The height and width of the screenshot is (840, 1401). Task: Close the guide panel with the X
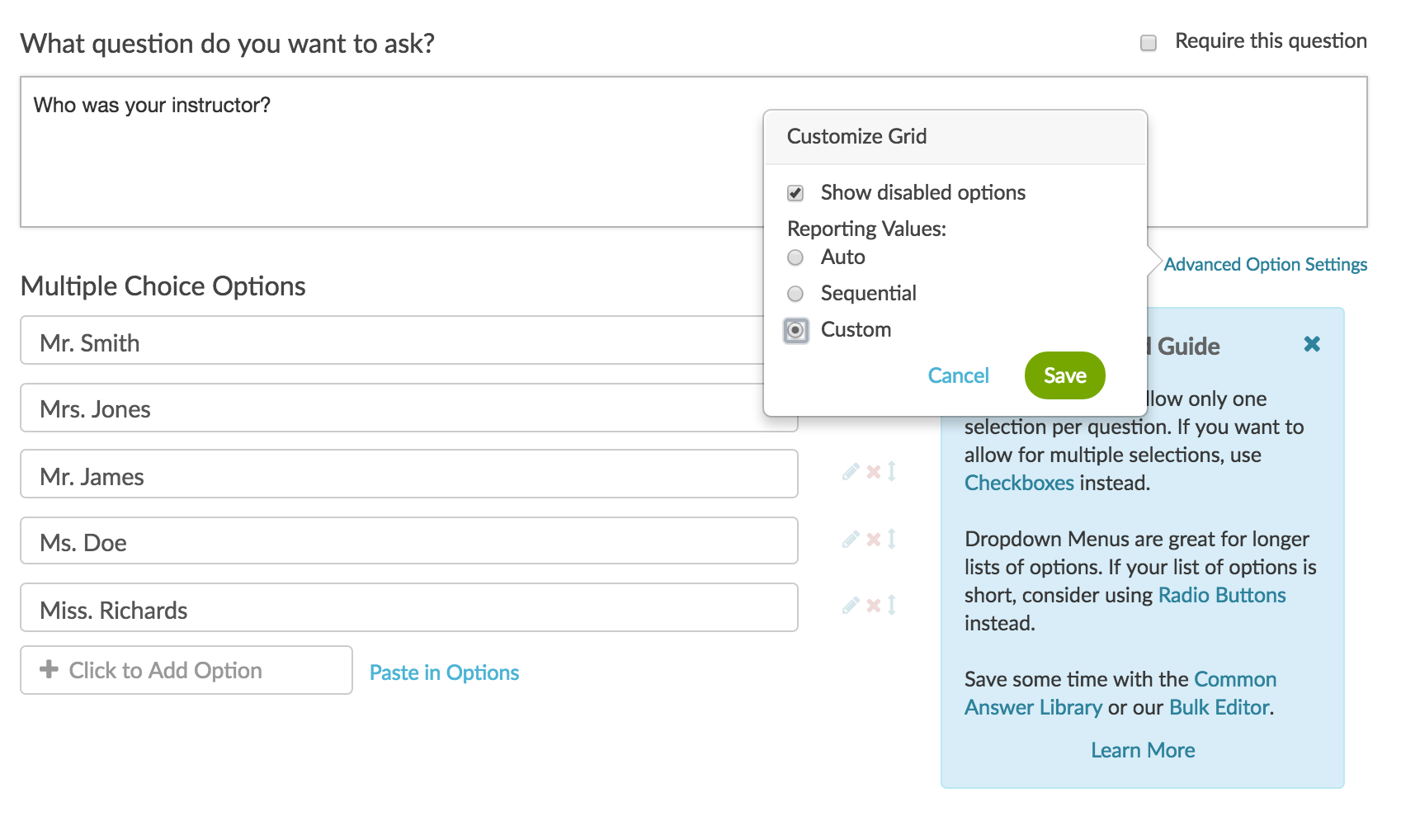1312,344
